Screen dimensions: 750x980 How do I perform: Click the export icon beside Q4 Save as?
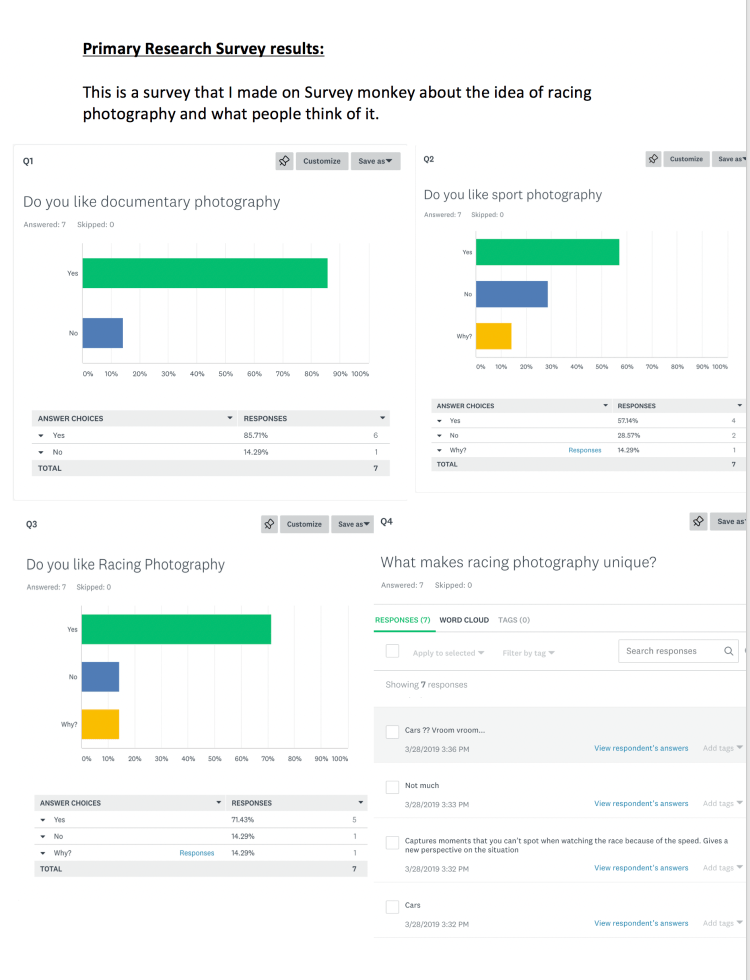click(698, 521)
